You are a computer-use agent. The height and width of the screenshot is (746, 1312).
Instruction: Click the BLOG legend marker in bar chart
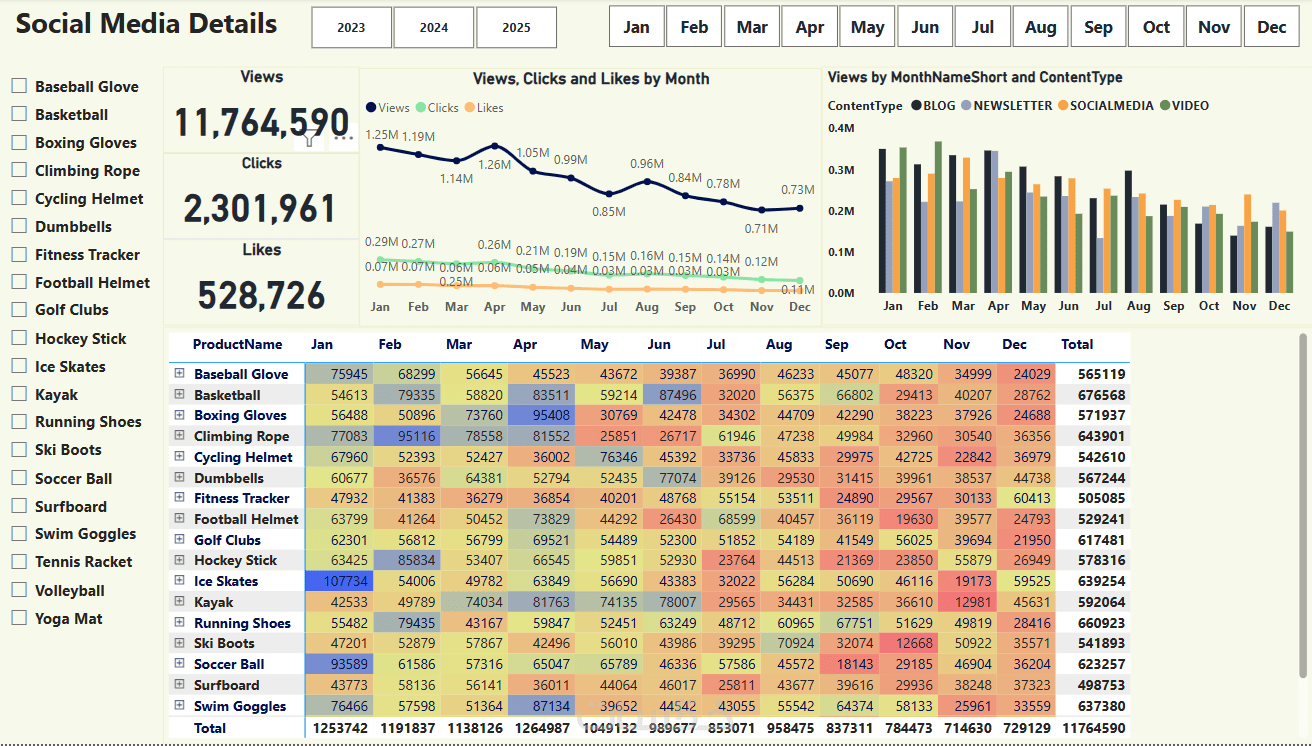click(x=916, y=106)
